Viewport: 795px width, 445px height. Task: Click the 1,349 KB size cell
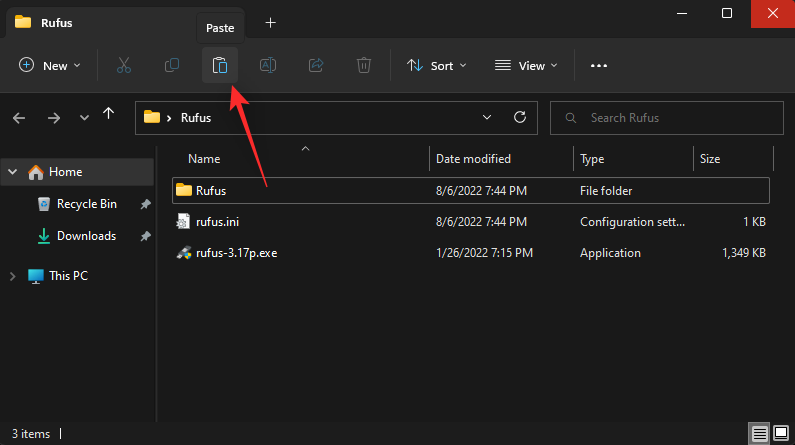744,252
